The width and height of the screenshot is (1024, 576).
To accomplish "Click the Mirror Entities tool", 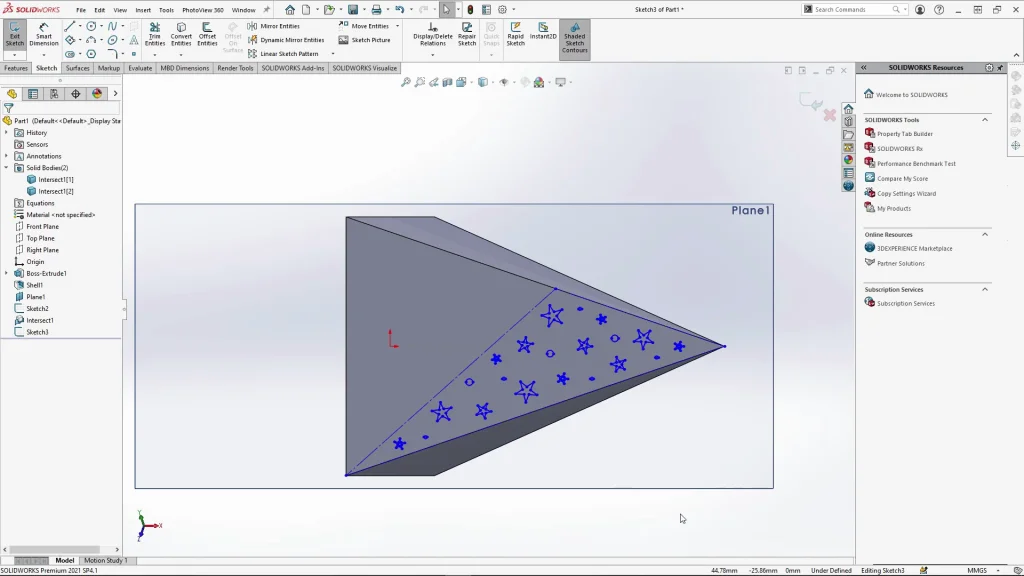I will pos(279,26).
